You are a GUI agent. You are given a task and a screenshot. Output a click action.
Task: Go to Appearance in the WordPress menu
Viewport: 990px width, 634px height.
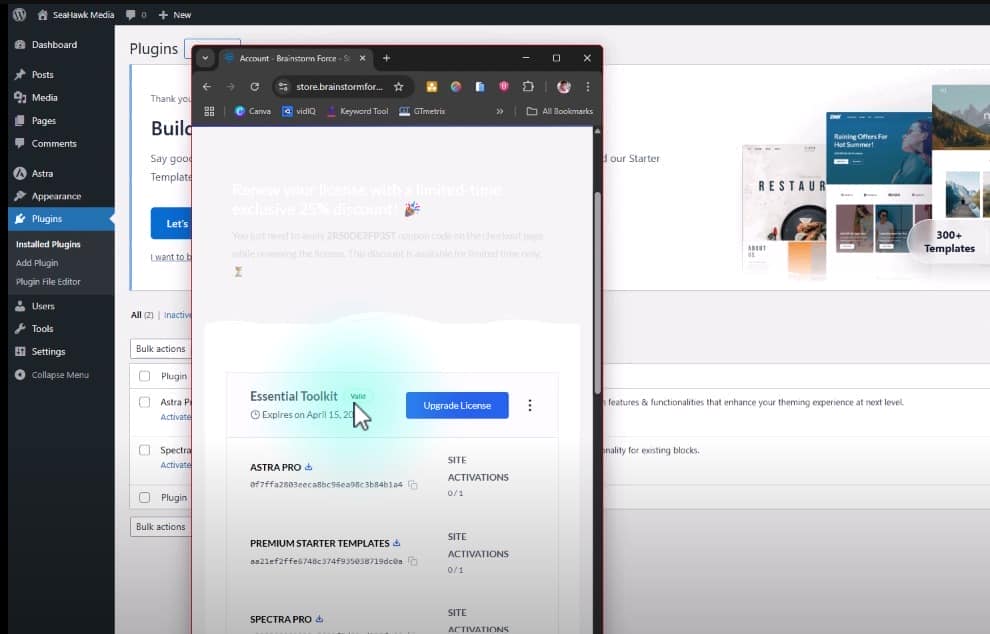[x=56, y=196]
